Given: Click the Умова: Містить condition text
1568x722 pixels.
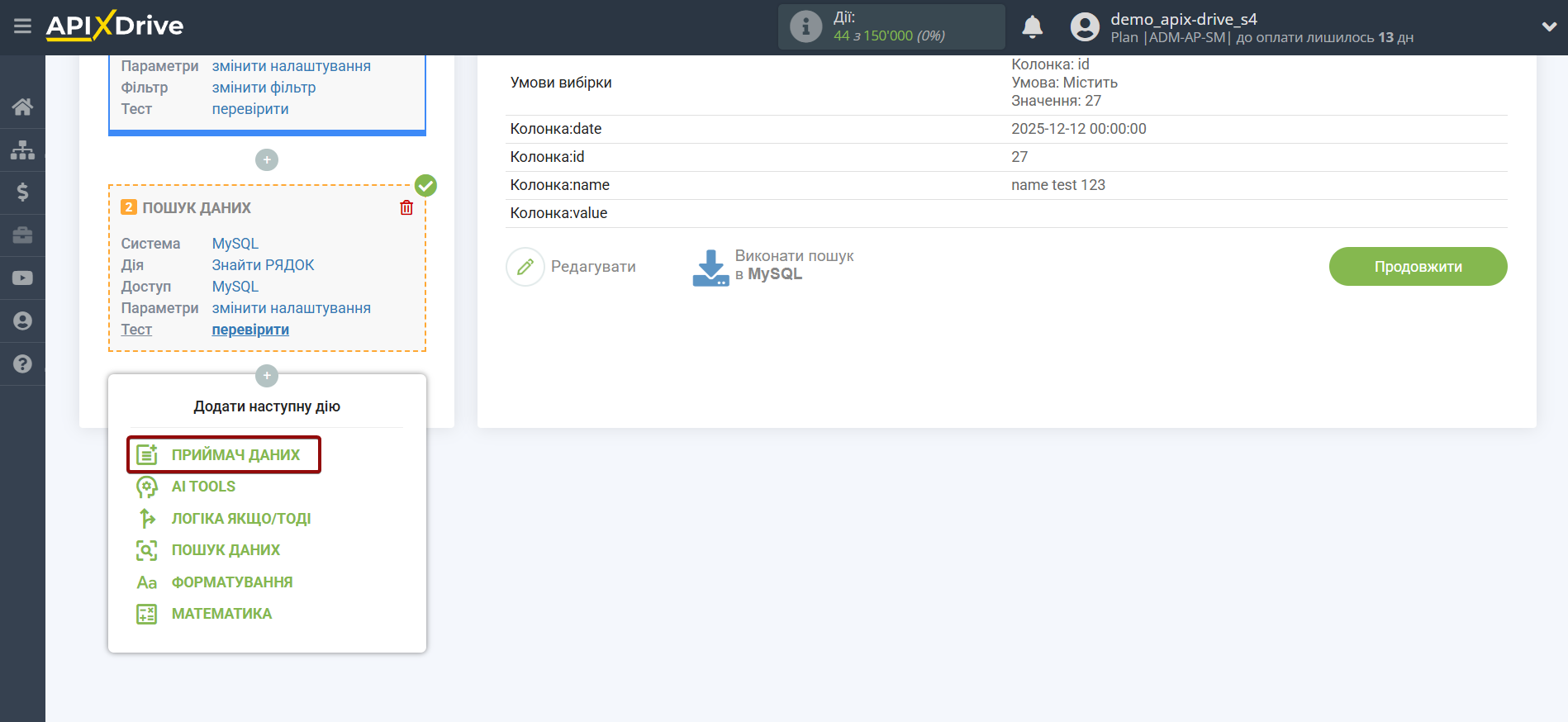Looking at the screenshot, I should (1064, 83).
